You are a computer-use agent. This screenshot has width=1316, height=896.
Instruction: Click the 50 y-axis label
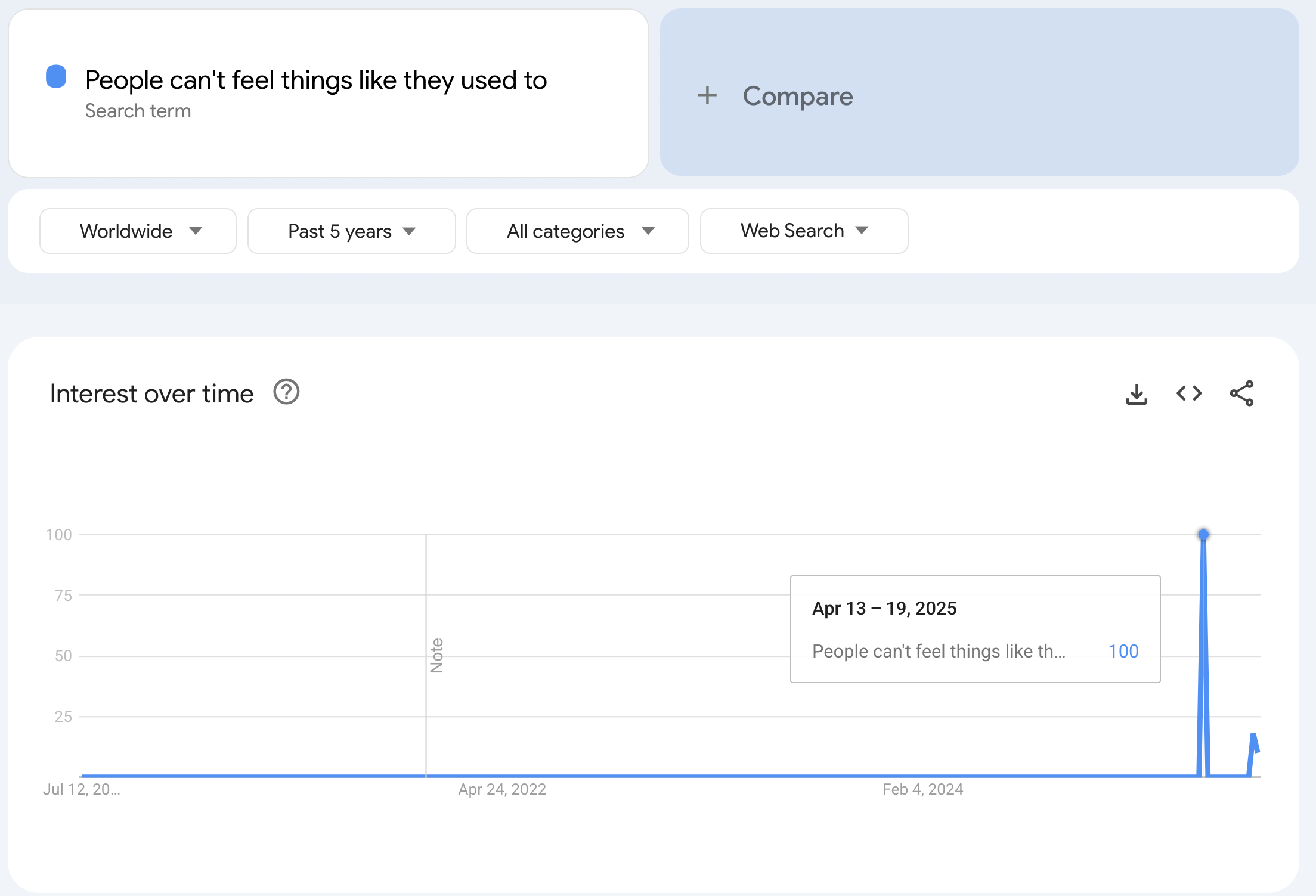[63, 656]
